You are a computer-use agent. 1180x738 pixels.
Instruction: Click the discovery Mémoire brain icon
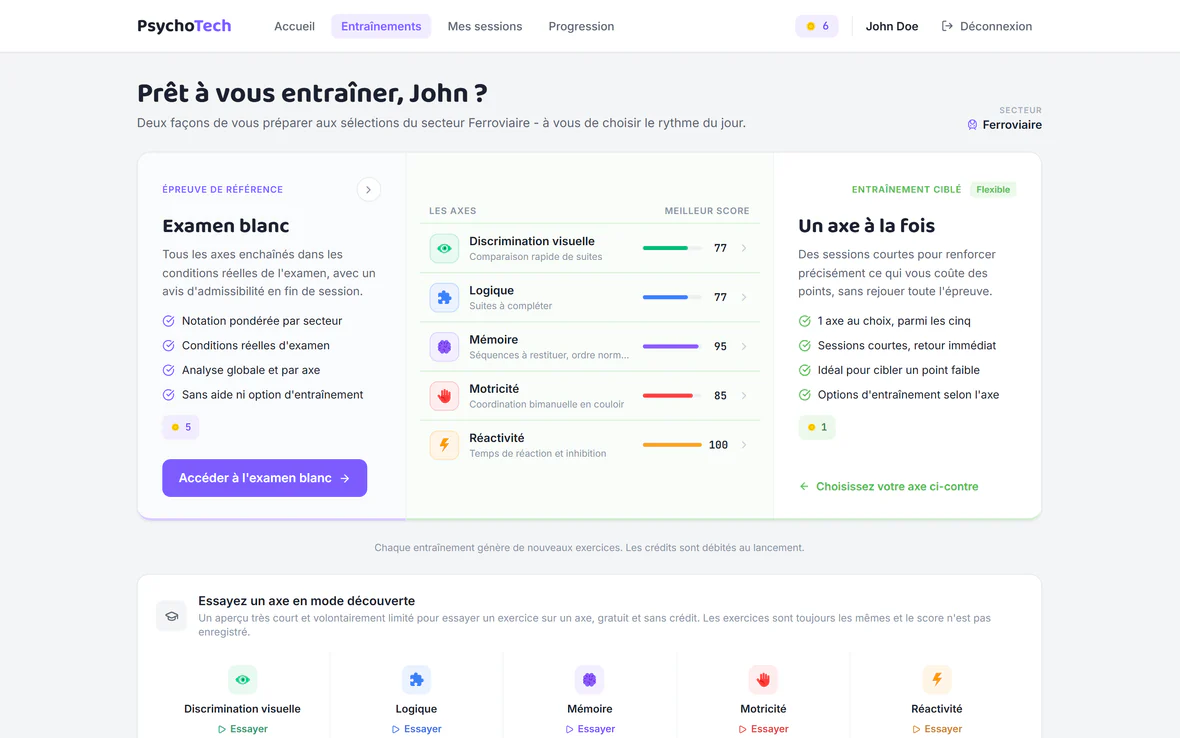pyautogui.click(x=589, y=679)
